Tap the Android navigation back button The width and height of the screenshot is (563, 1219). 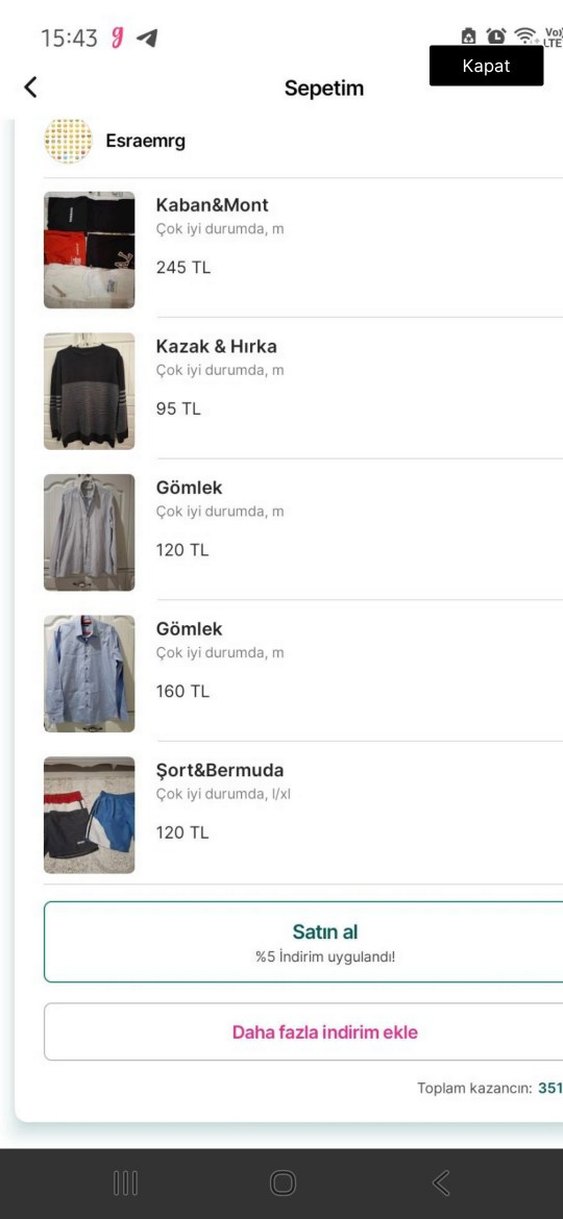440,1183
